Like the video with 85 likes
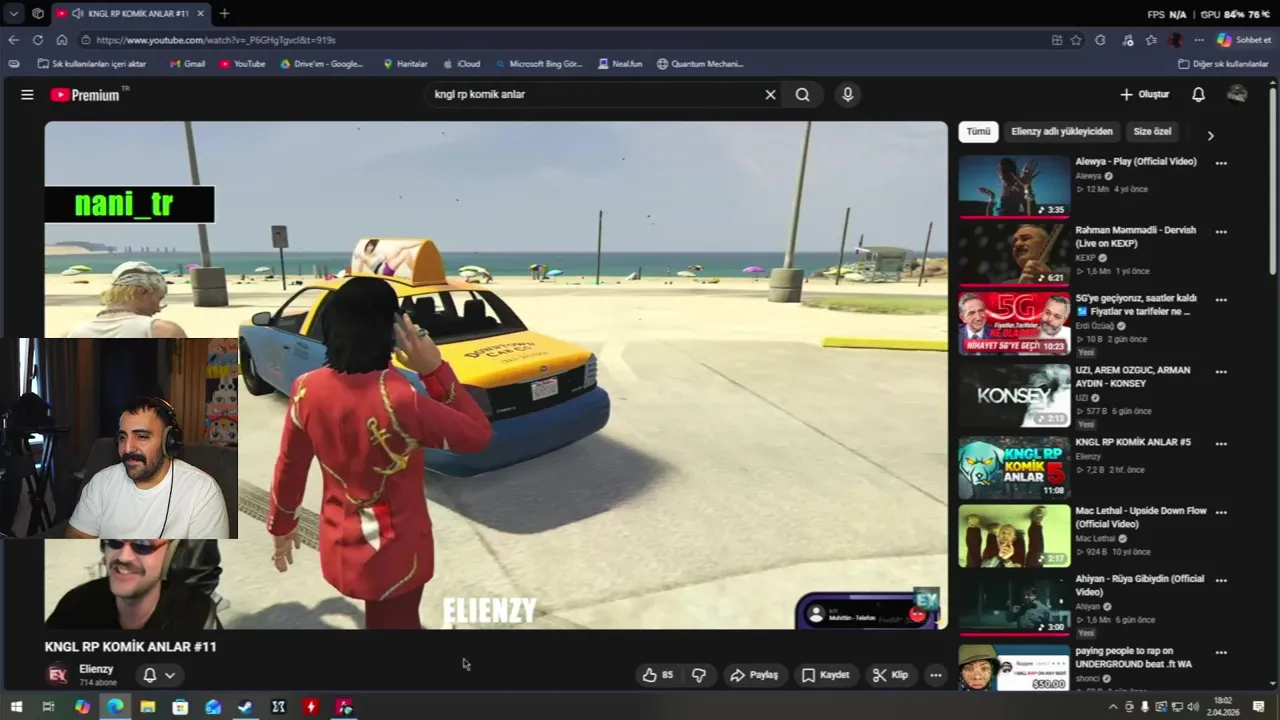Screen dimensions: 1280x720 pyautogui.click(x=658, y=675)
